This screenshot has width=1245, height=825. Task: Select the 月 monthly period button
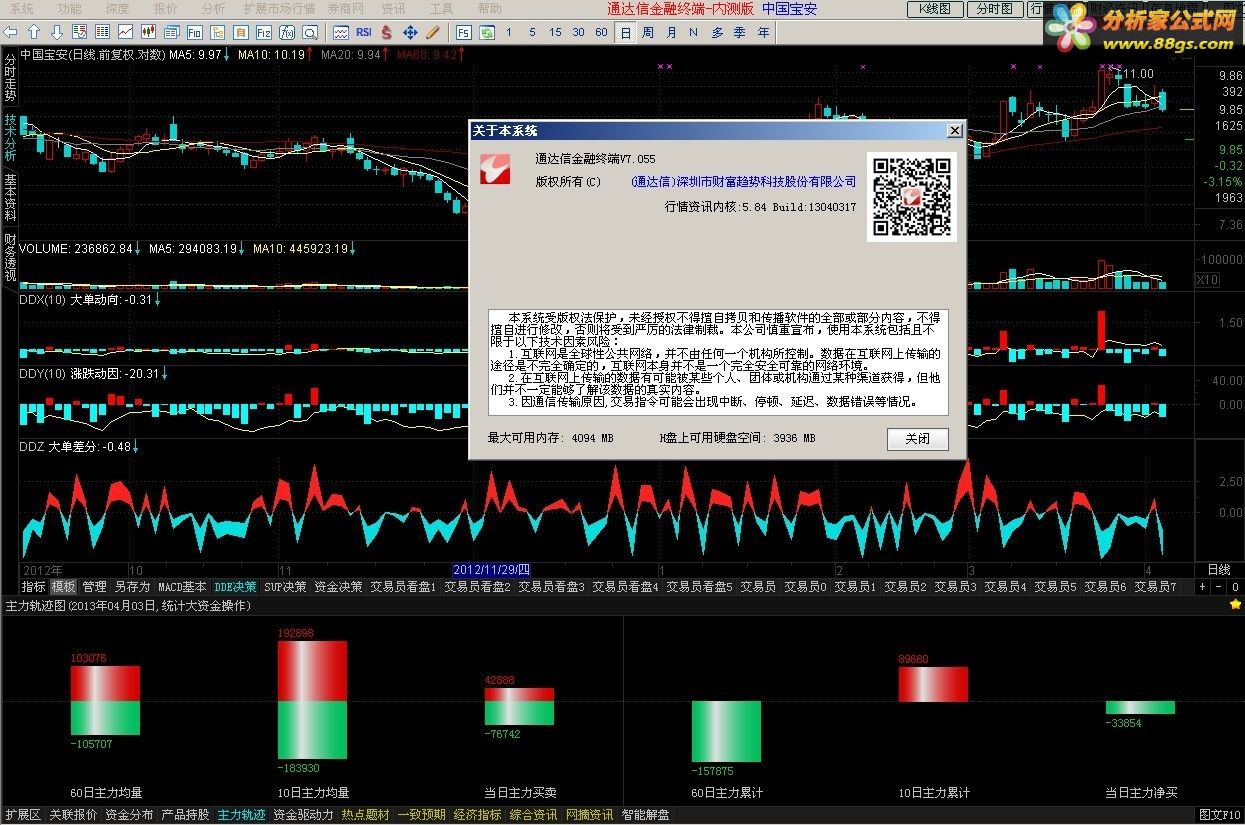tap(671, 32)
